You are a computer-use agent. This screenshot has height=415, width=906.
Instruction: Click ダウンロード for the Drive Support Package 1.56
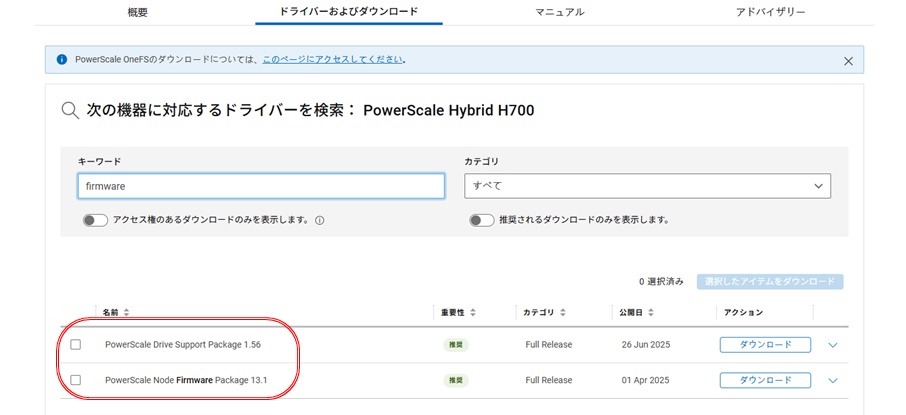point(765,344)
